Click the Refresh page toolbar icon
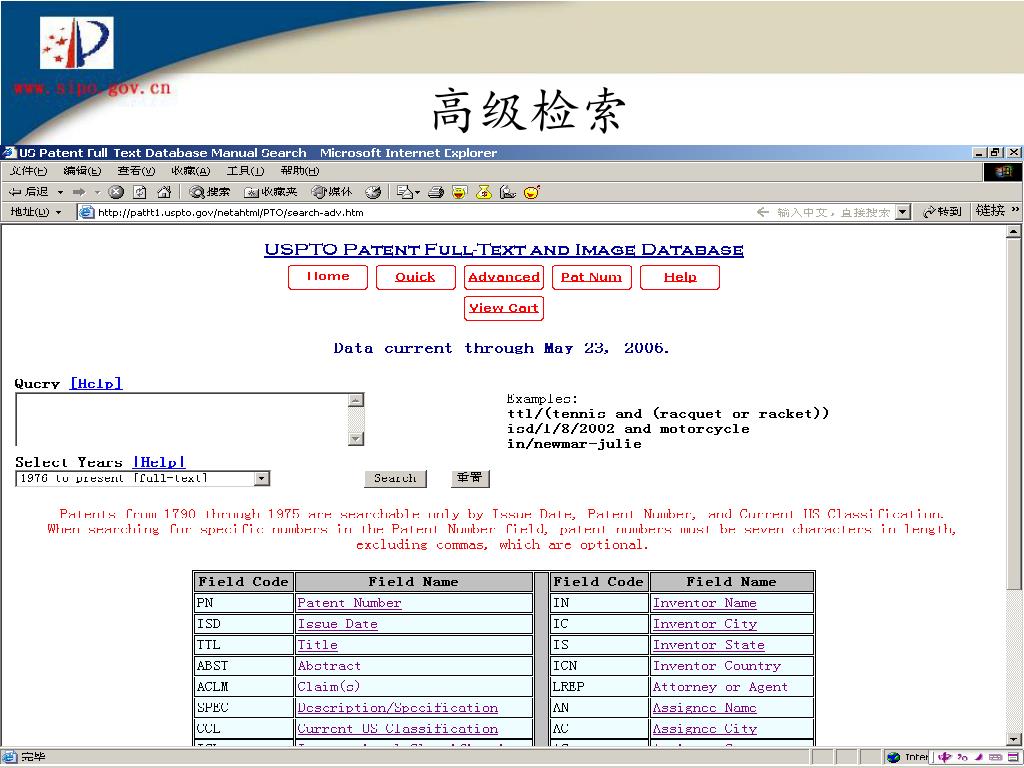The width and height of the screenshot is (1024, 768). click(140, 192)
